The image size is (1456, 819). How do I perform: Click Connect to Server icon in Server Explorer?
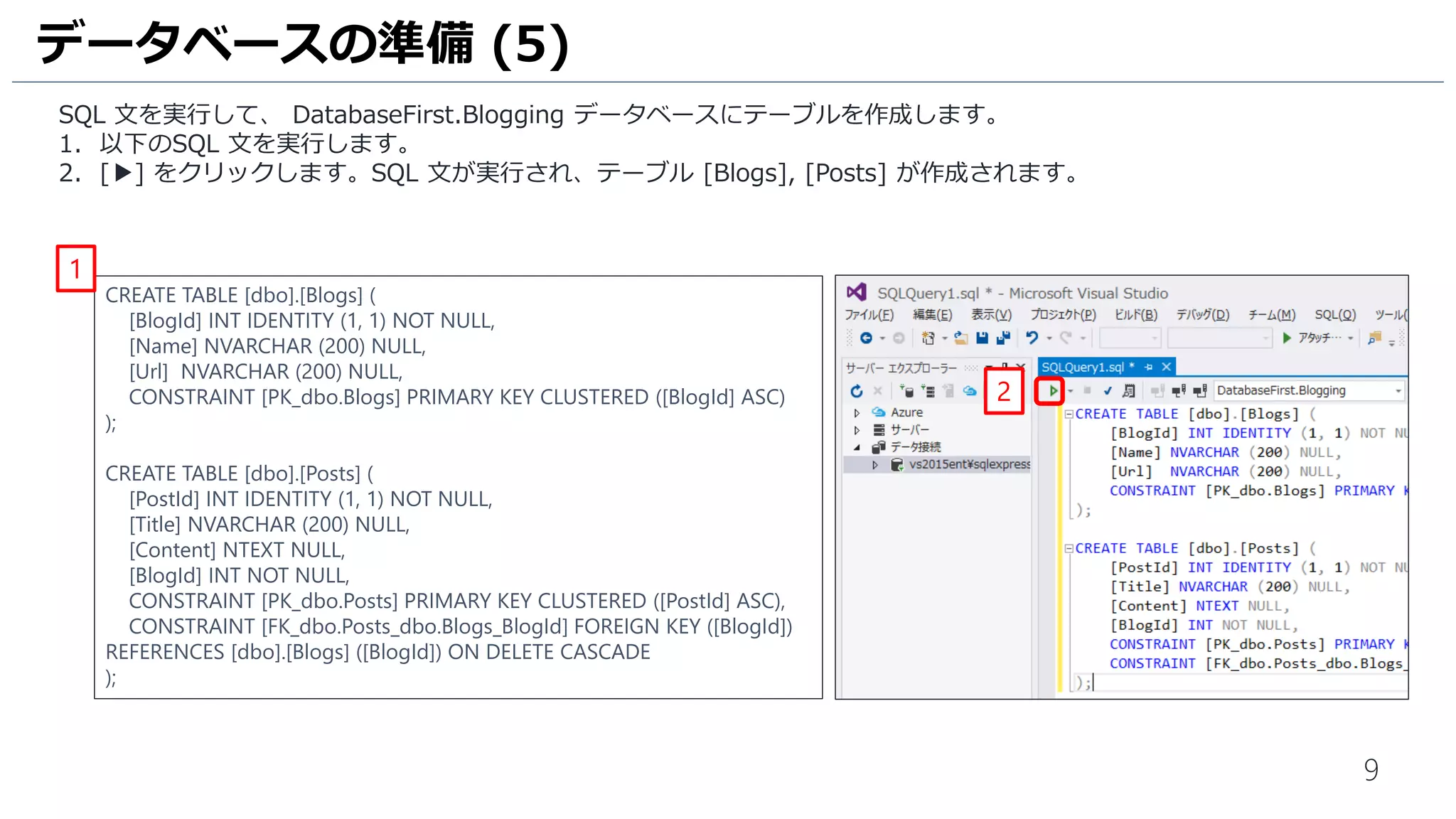(928, 390)
